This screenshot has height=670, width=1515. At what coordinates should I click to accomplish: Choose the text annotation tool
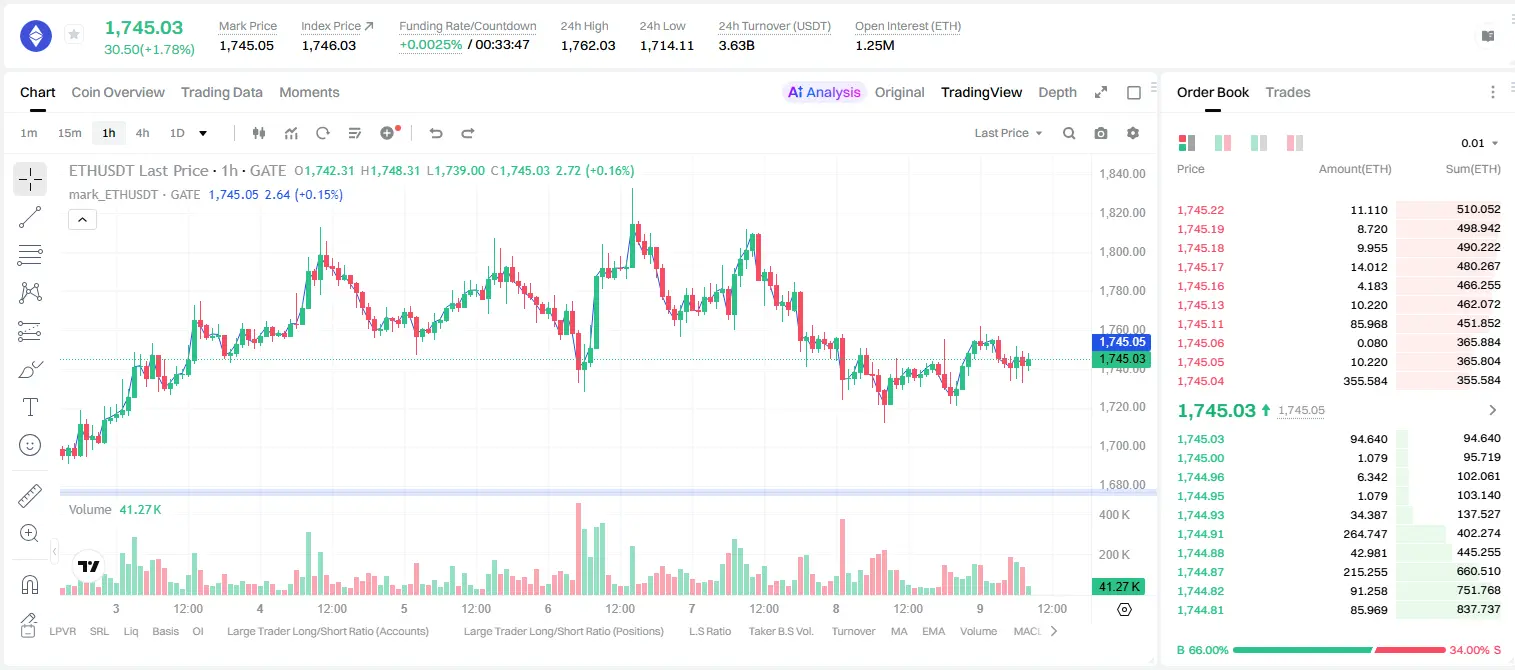click(x=30, y=407)
